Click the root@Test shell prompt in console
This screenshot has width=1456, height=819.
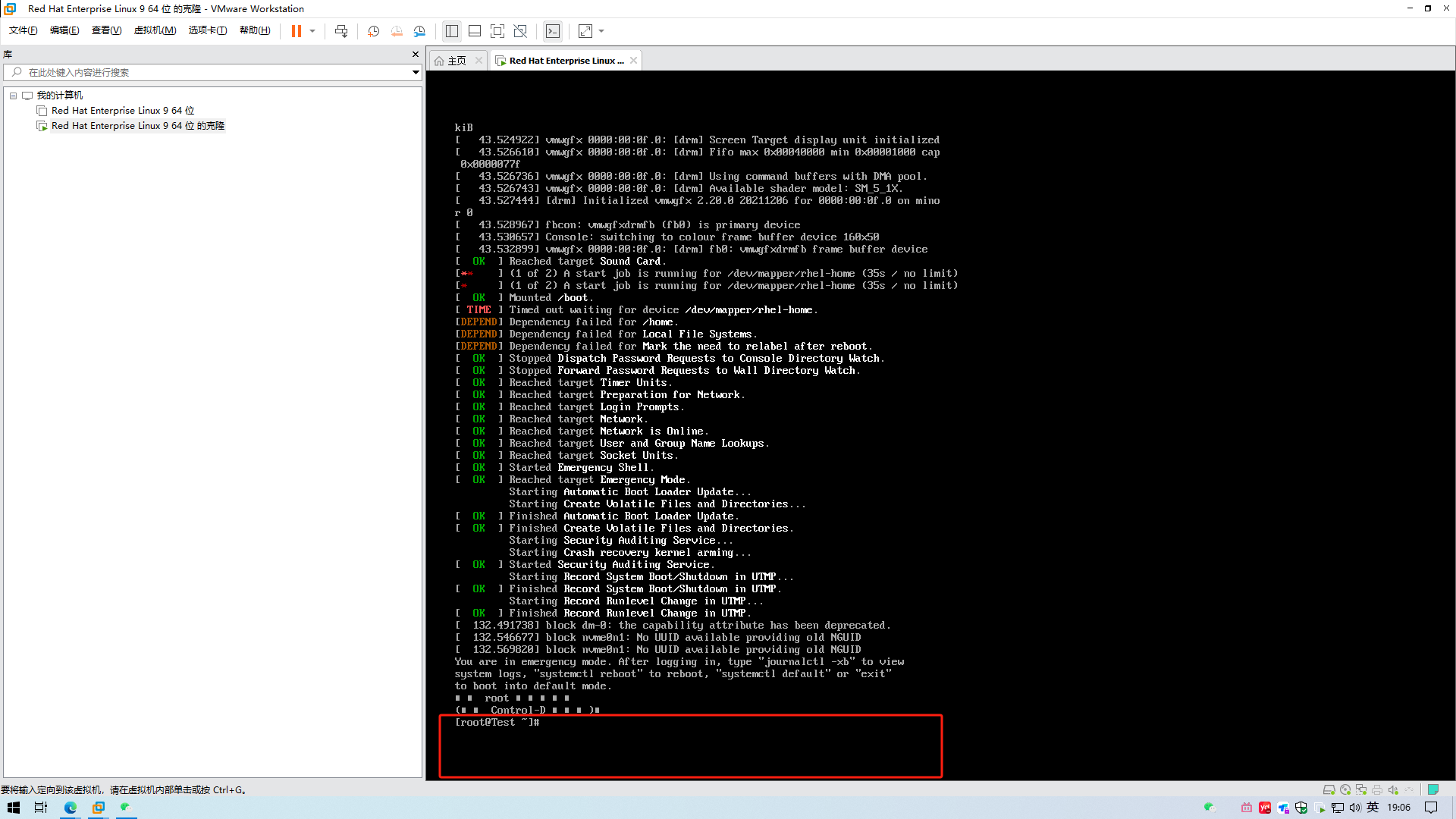[497, 723]
